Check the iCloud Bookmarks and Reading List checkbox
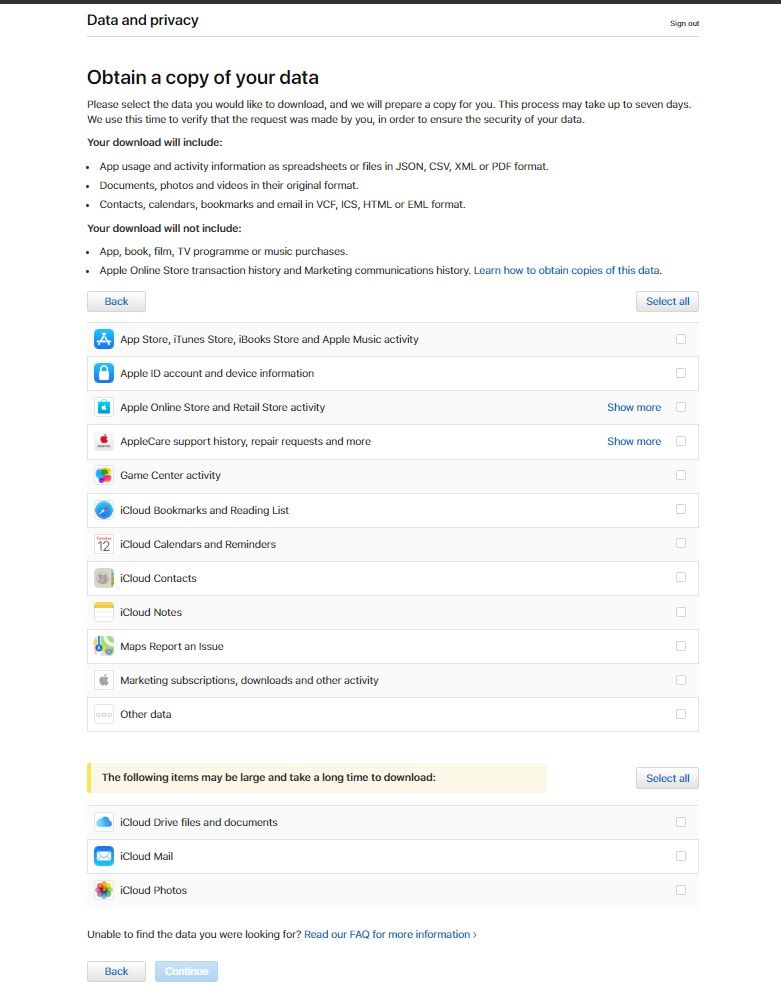This screenshot has width=781, height=1008. pos(681,510)
